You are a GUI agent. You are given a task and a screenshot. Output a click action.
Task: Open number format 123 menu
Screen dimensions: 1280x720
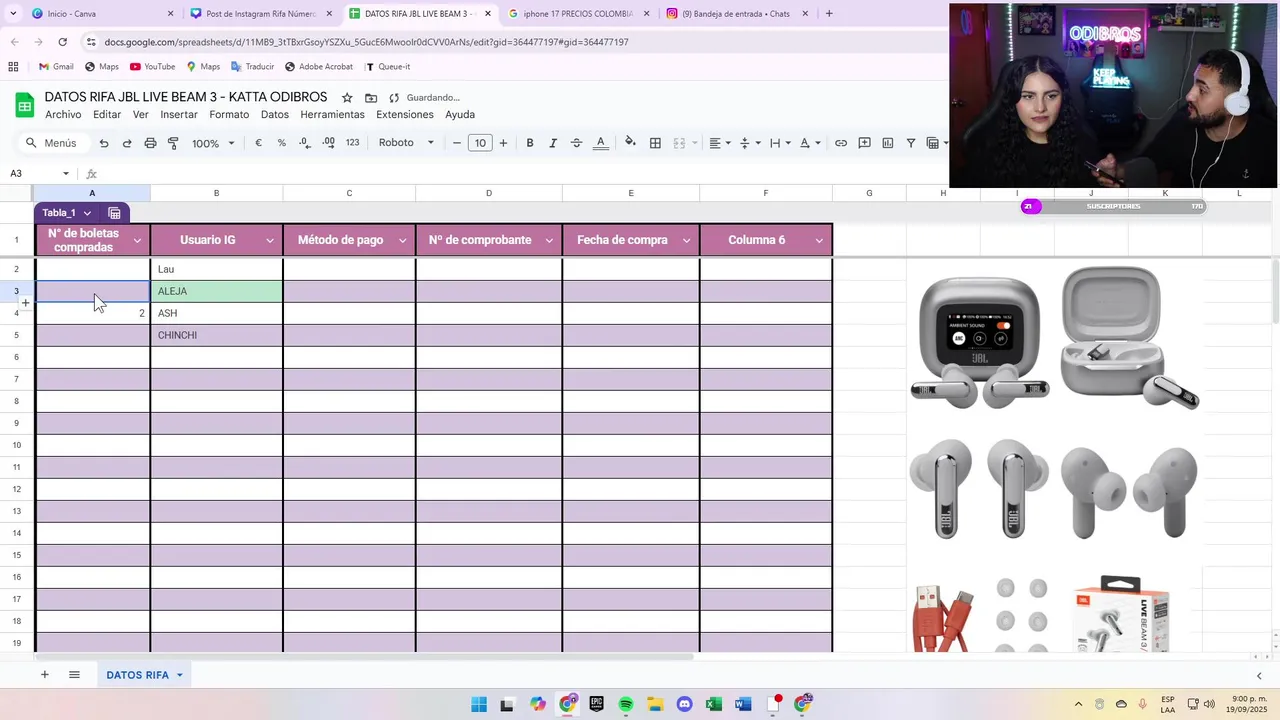352,143
